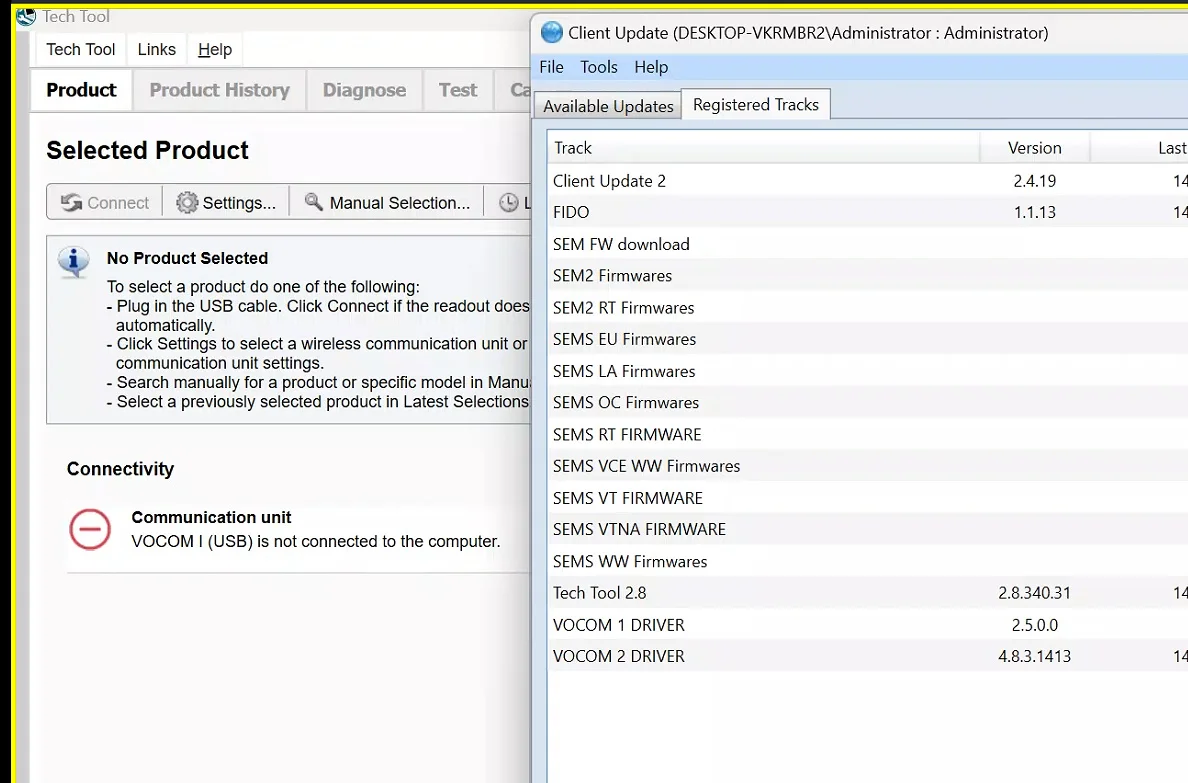Open the Help menu in Client Update
The image size is (1188, 783).
651,67
